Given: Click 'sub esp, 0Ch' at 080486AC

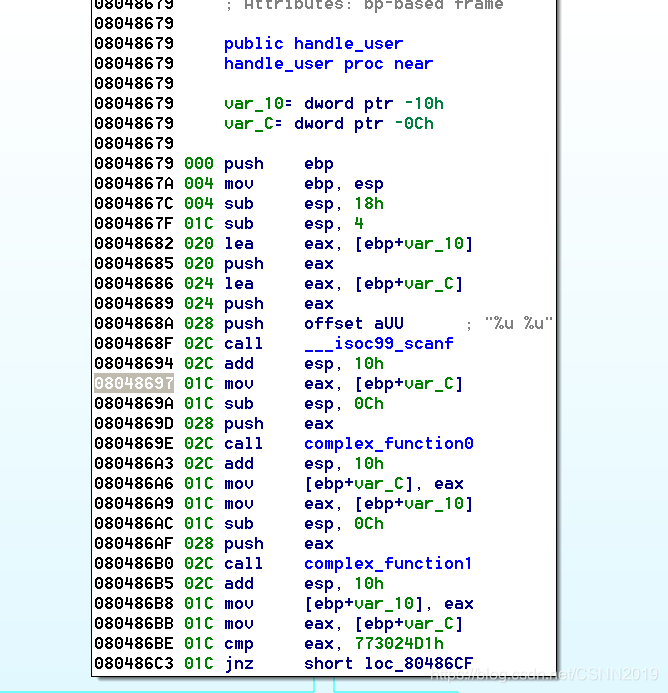Looking at the screenshot, I should coord(304,523).
